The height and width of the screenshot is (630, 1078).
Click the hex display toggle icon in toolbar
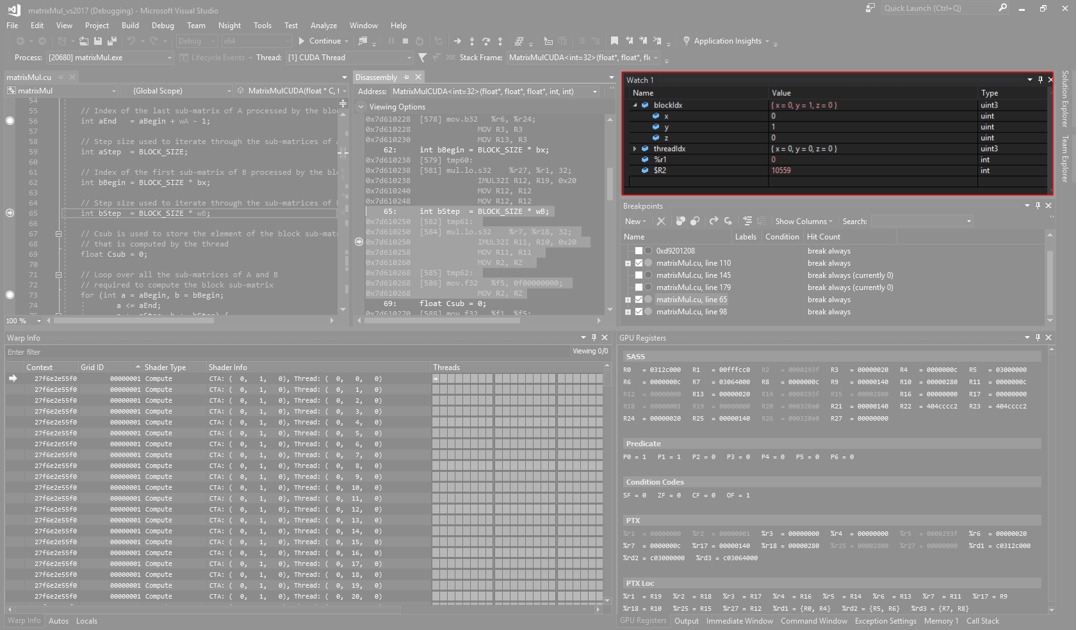click(x=519, y=41)
